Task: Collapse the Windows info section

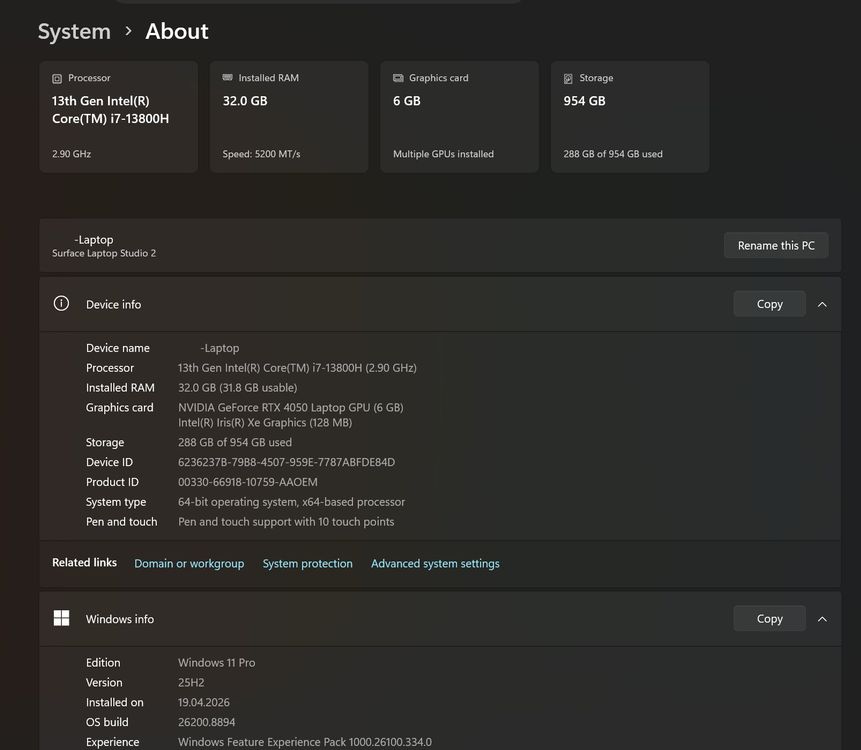Action: 822,619
